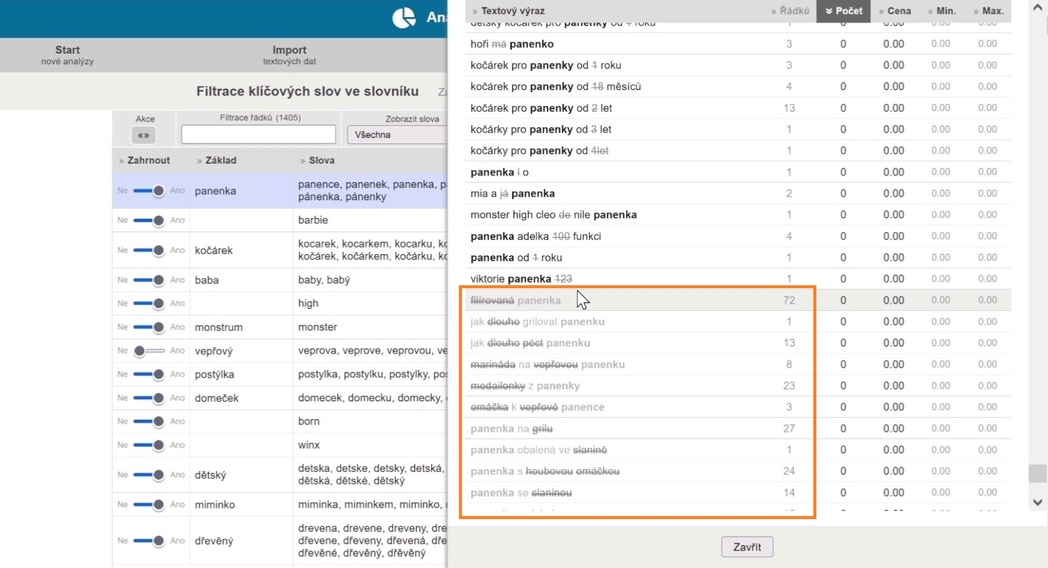The height and width of the screenshot is (568, 1048).
Task: Toggle the include switch for dětský
Action: 148,474
